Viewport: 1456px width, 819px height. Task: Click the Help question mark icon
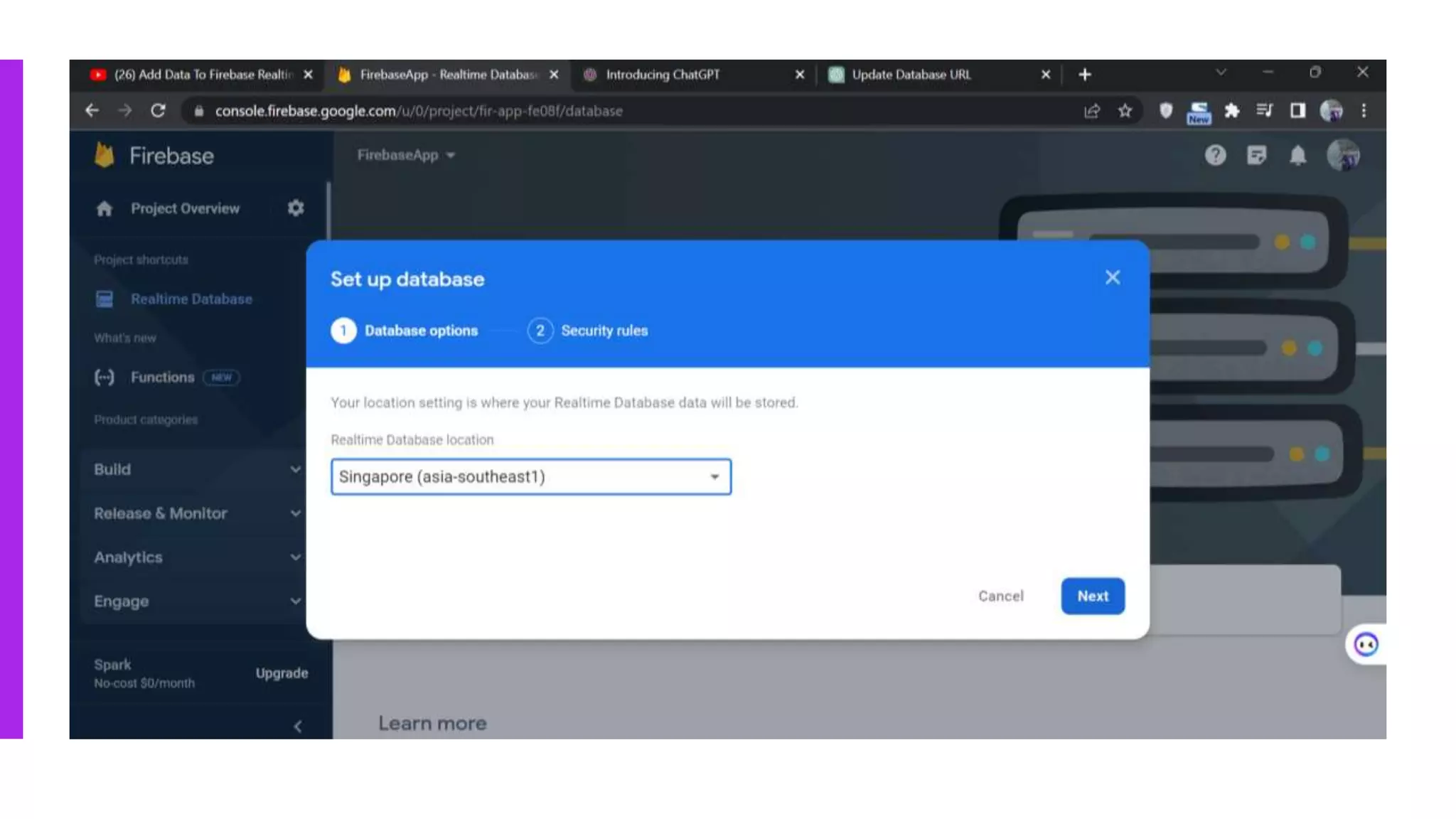[x=1215, y=155]
